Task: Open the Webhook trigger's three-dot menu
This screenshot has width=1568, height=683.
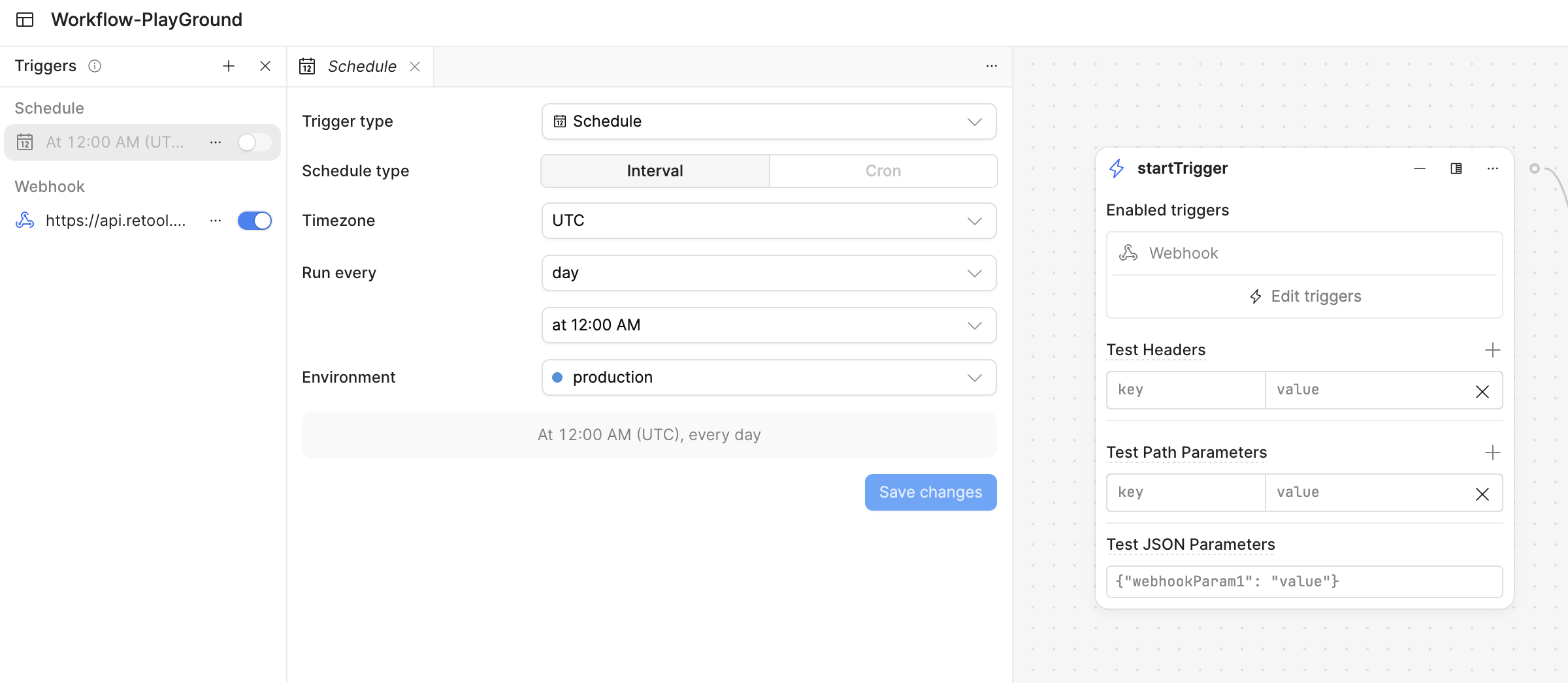Action: pos(216,221)
